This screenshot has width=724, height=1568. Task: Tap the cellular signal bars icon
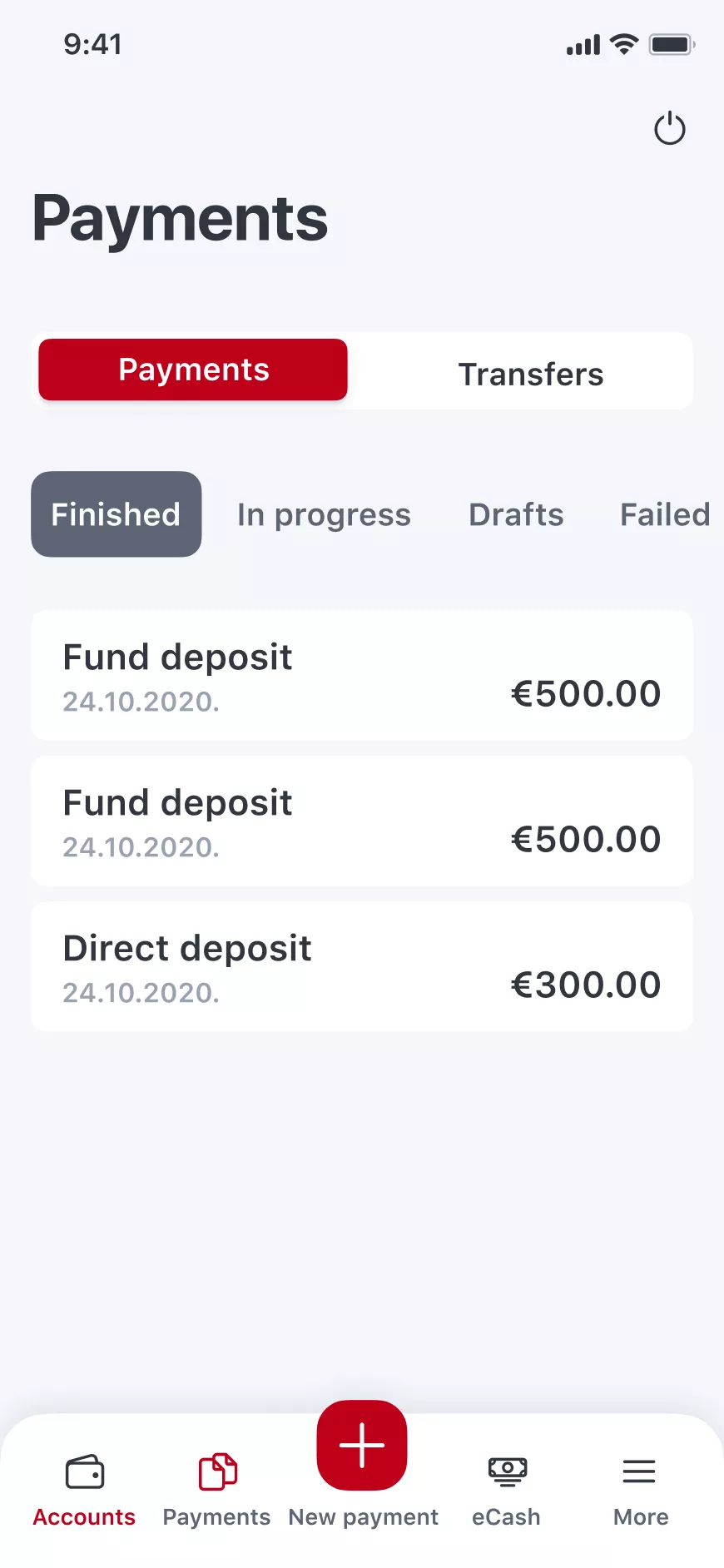(x=583, y=46)
